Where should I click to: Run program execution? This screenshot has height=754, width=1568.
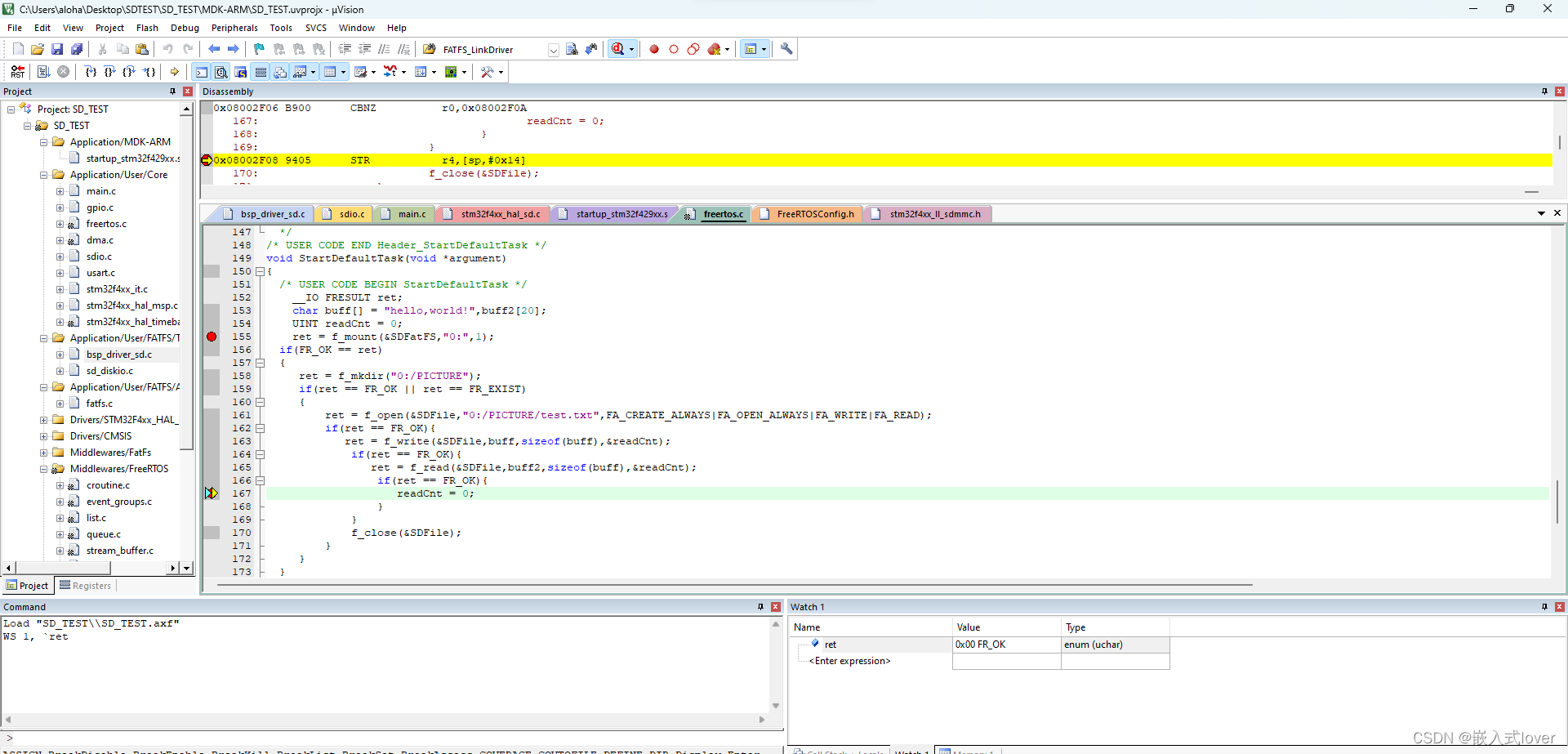pos(44,72)
